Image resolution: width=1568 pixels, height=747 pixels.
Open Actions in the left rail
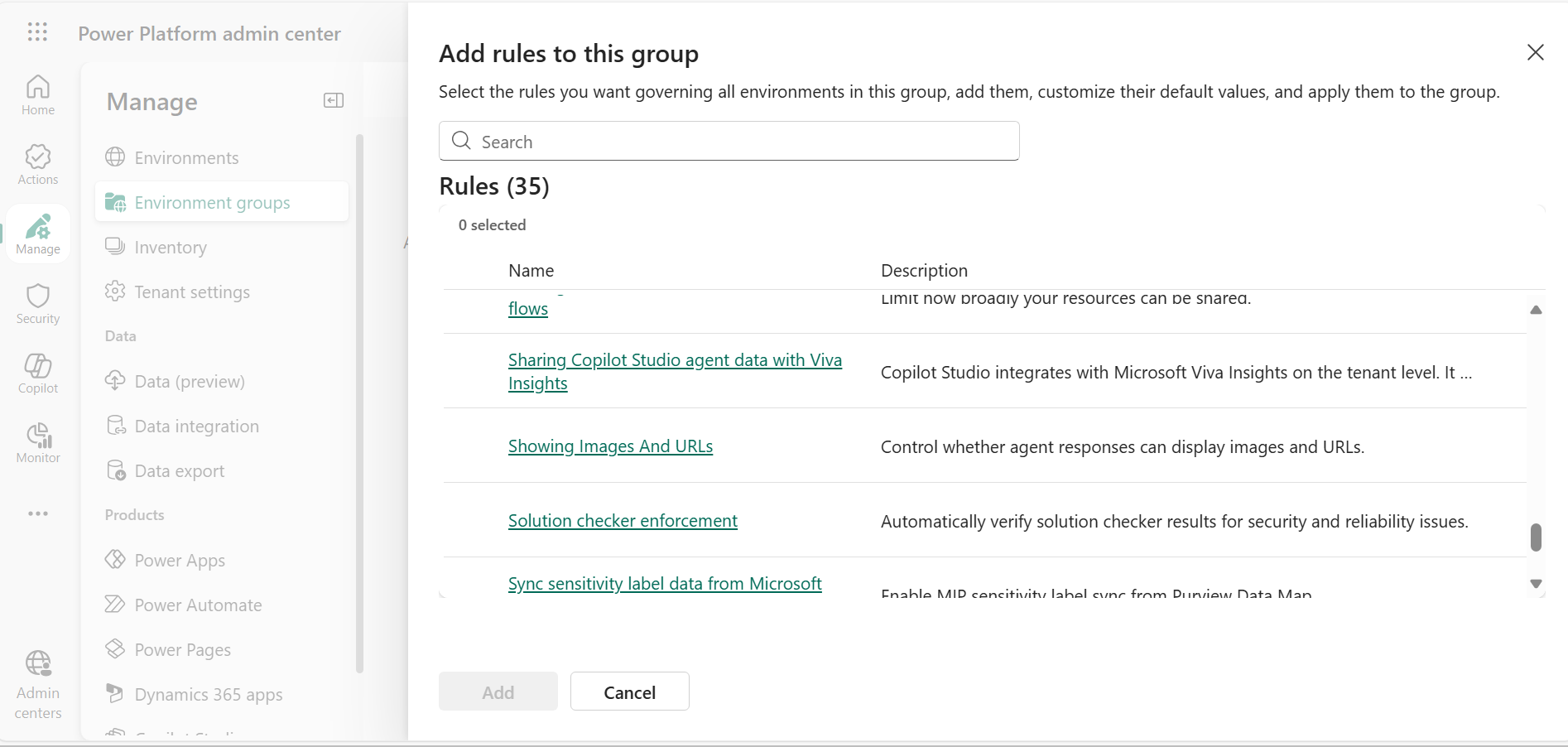point(38,165)
